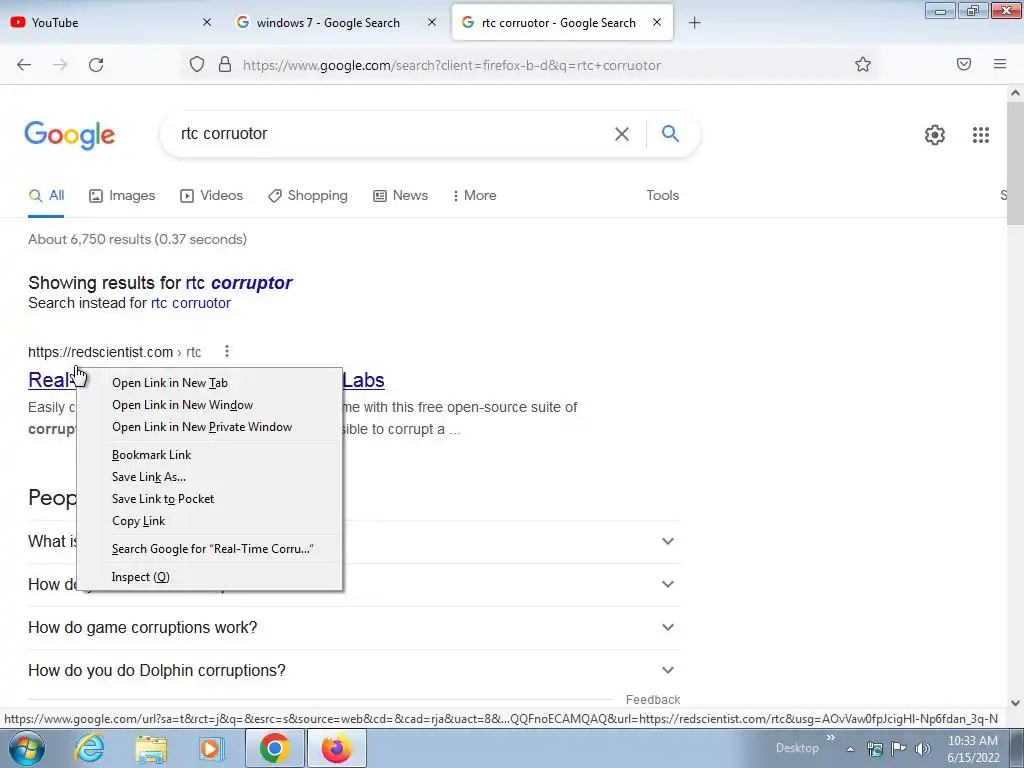Click the forward navigation arrow

(x=60, y=65)
